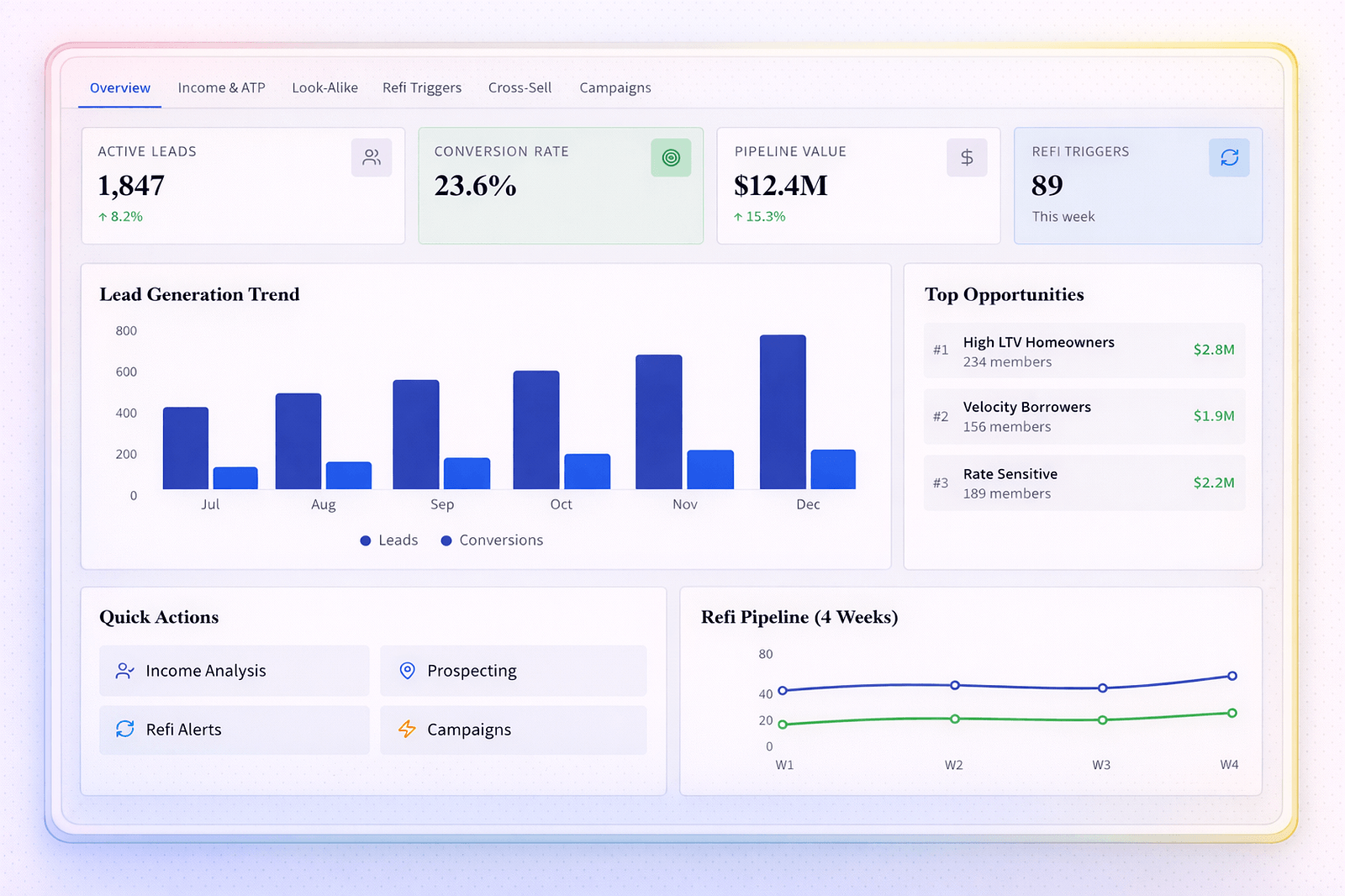The image size is (1345, 896).
Task: Click the sync icon beside Refi Alerts
Action: 125,729
